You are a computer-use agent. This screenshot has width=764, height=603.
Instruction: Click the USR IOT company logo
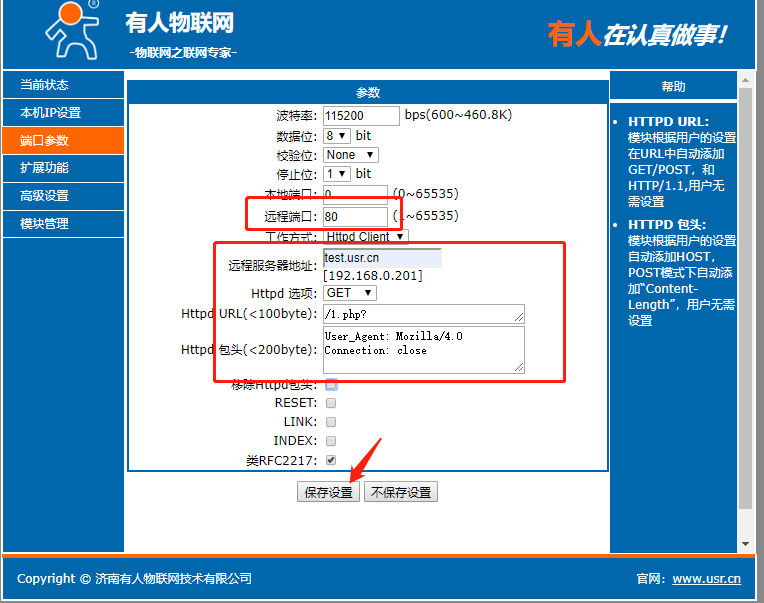(x=72, y=32)
